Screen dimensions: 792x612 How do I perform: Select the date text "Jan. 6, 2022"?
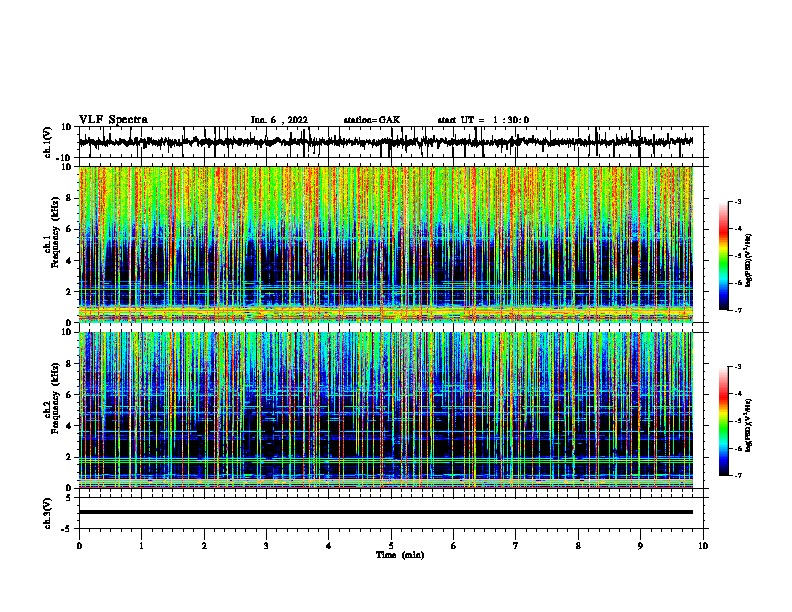[x=279, y=120]
